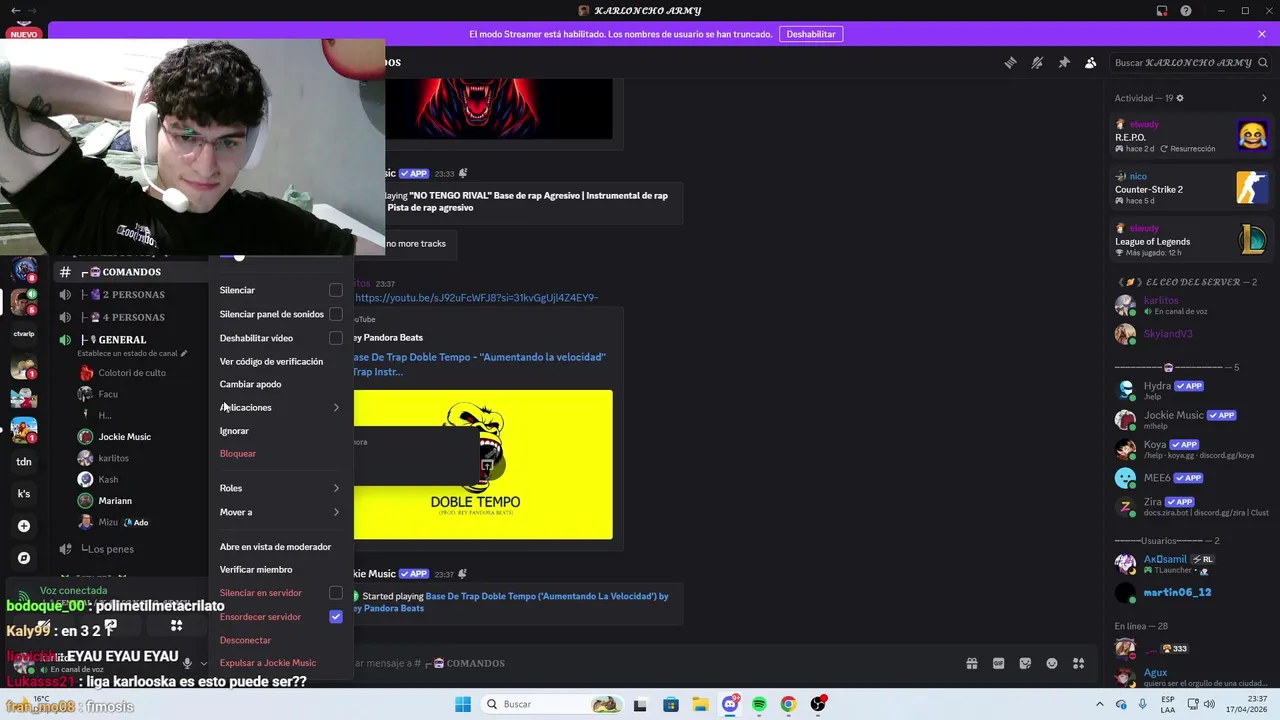Open the apps icon in message bar

coord(1079,663)
